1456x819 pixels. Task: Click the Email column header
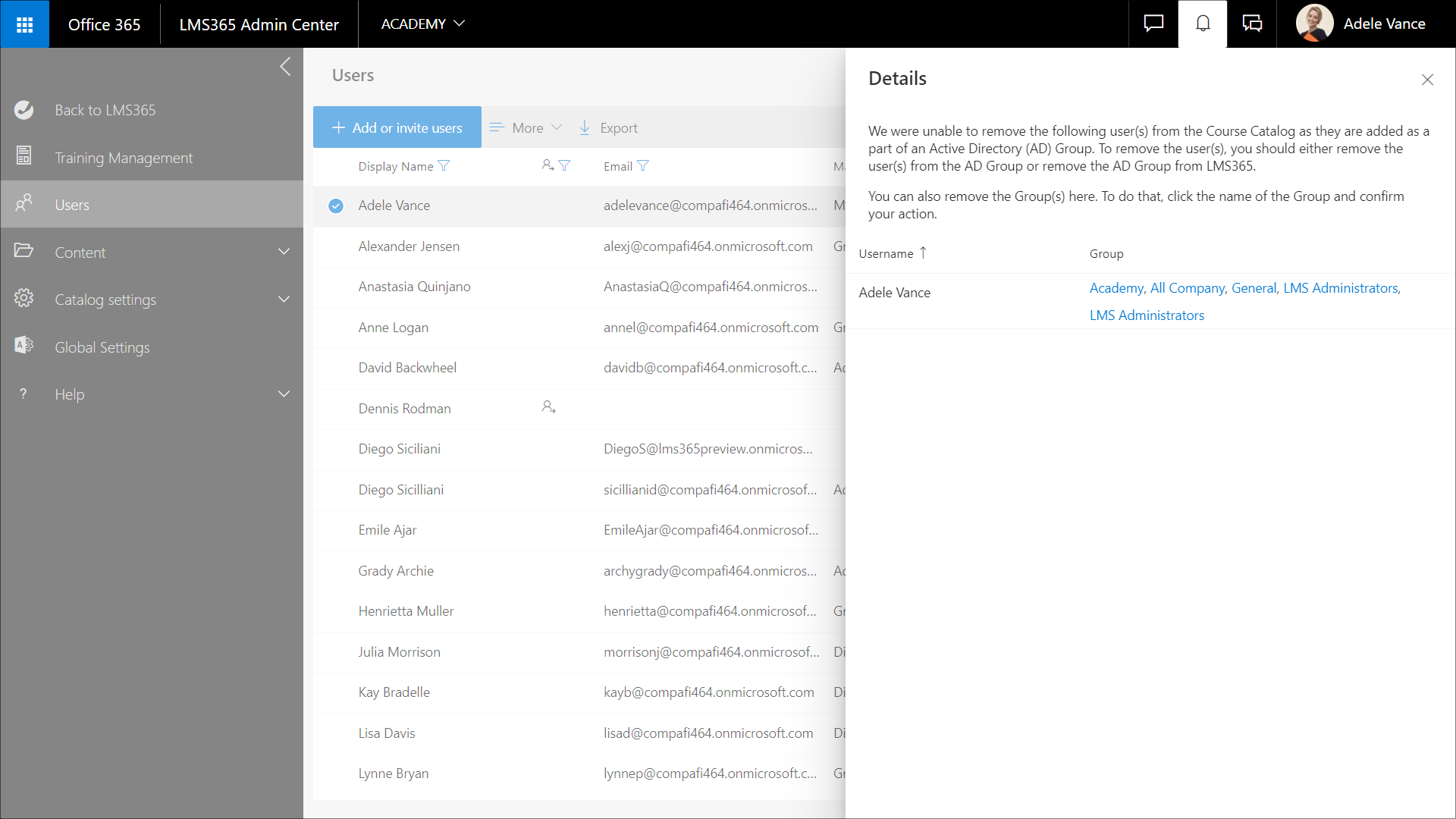618,166
